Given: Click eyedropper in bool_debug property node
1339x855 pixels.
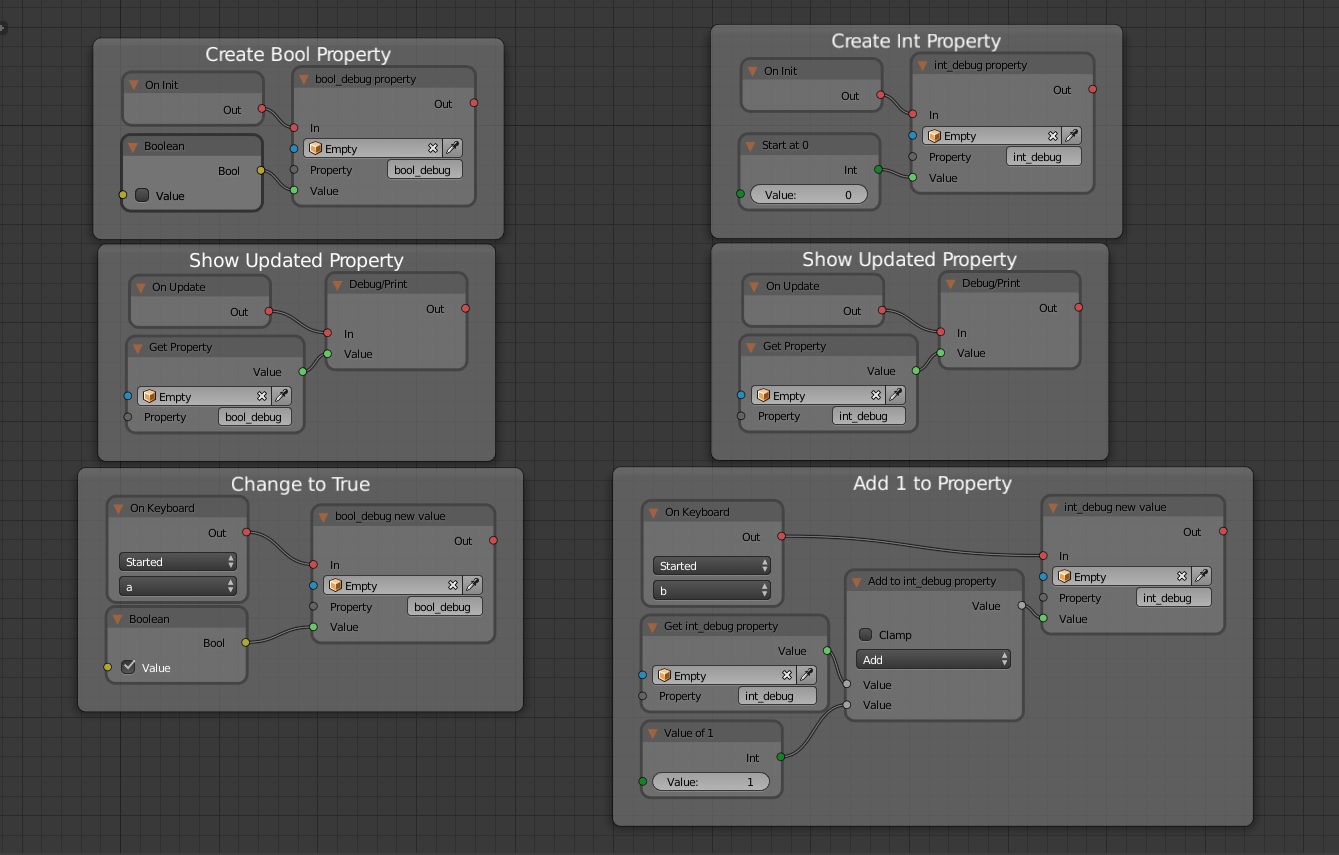Looking at the screenshot, I should (x=452, y=148).
